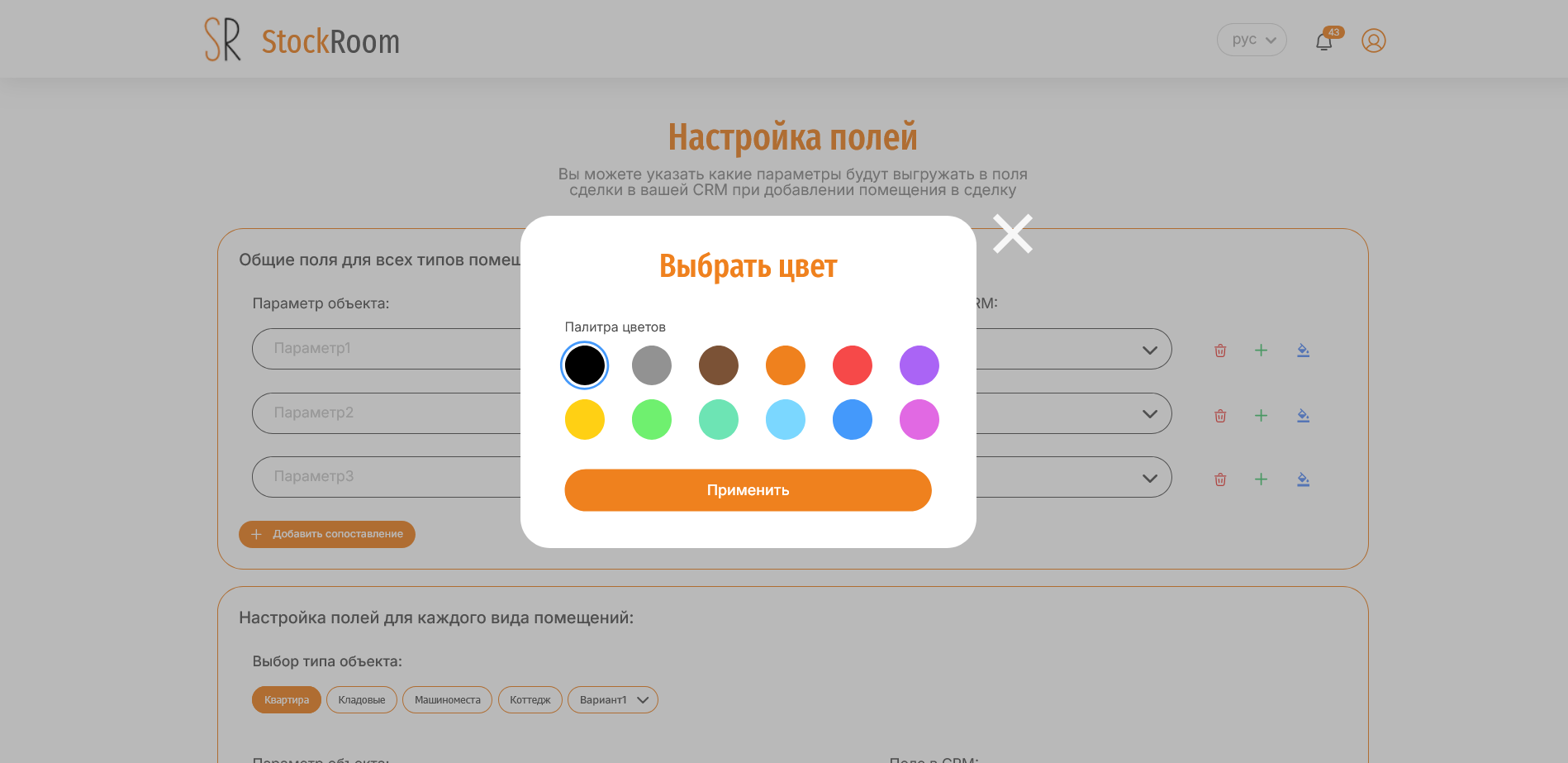This screenshot has height=763, width=1568.
Task: Open color fill for Параметр1 row
Action: tap(1303, 351)
